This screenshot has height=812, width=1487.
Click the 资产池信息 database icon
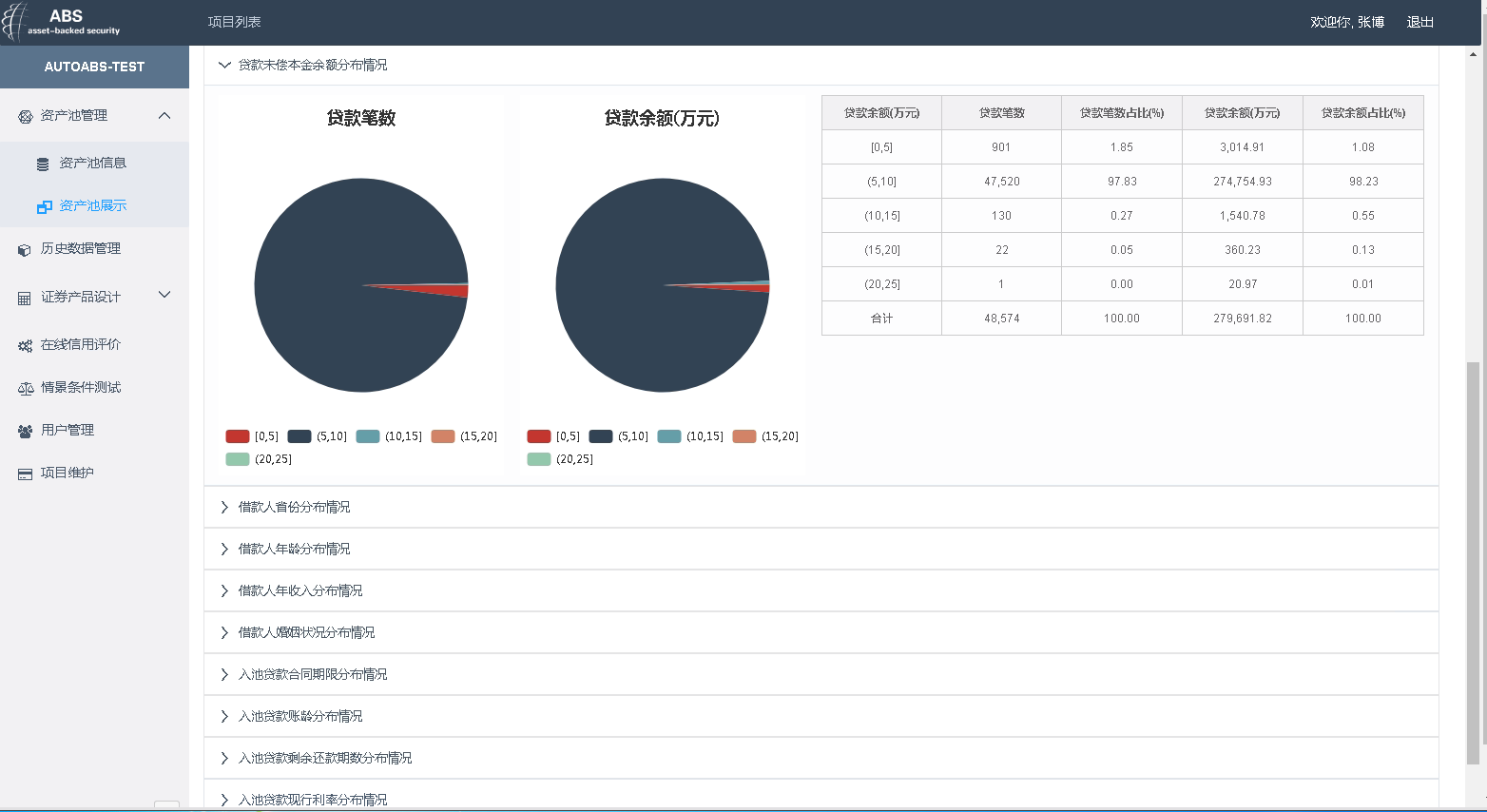43,164
